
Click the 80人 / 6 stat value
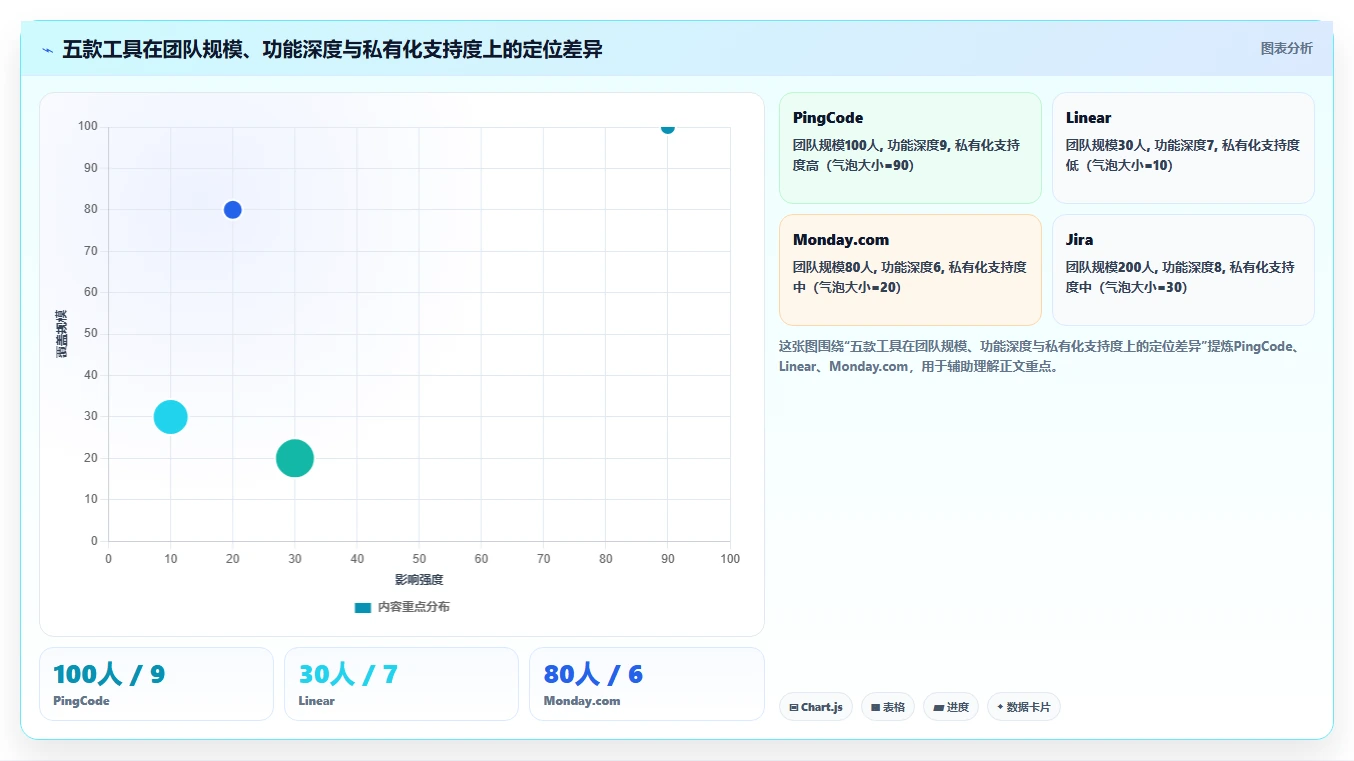593,675
